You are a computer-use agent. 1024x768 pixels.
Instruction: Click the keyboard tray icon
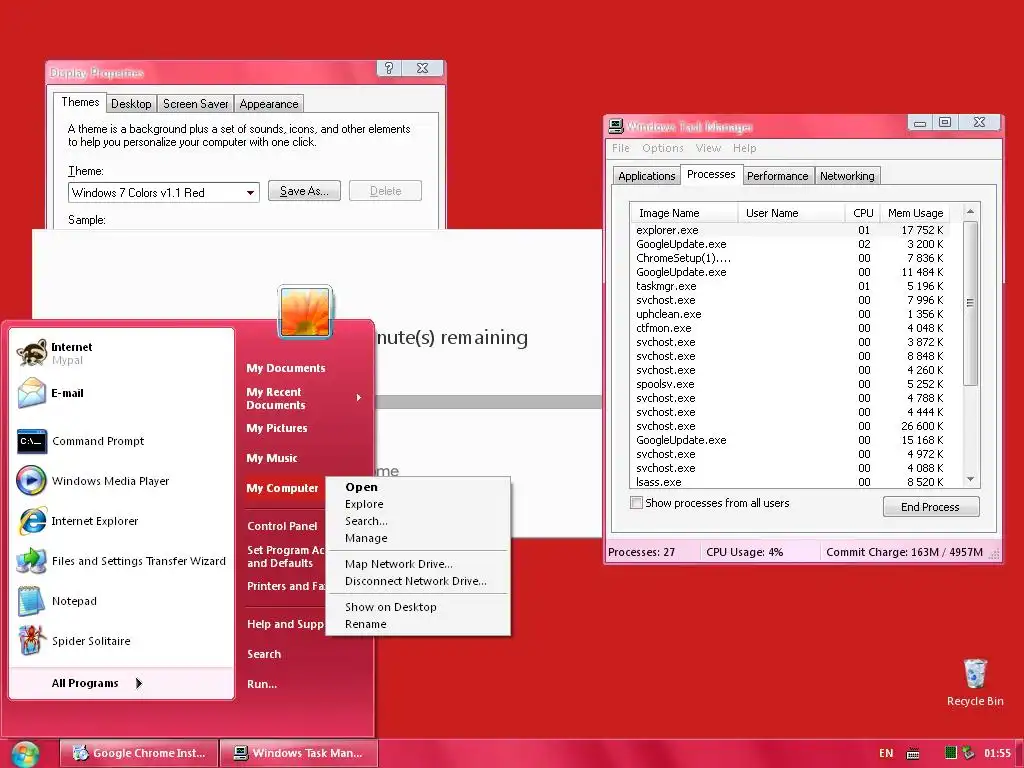click(913, 754)
